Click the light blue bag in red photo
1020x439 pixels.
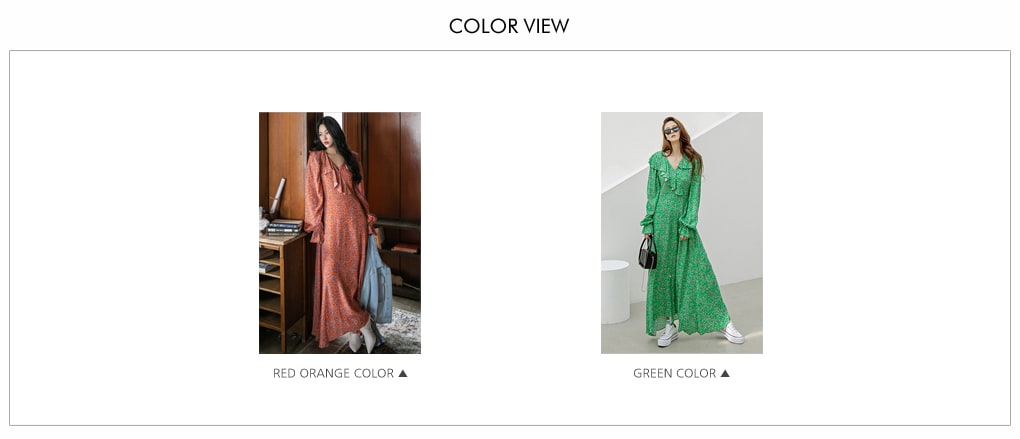click(x=377, y=280)
